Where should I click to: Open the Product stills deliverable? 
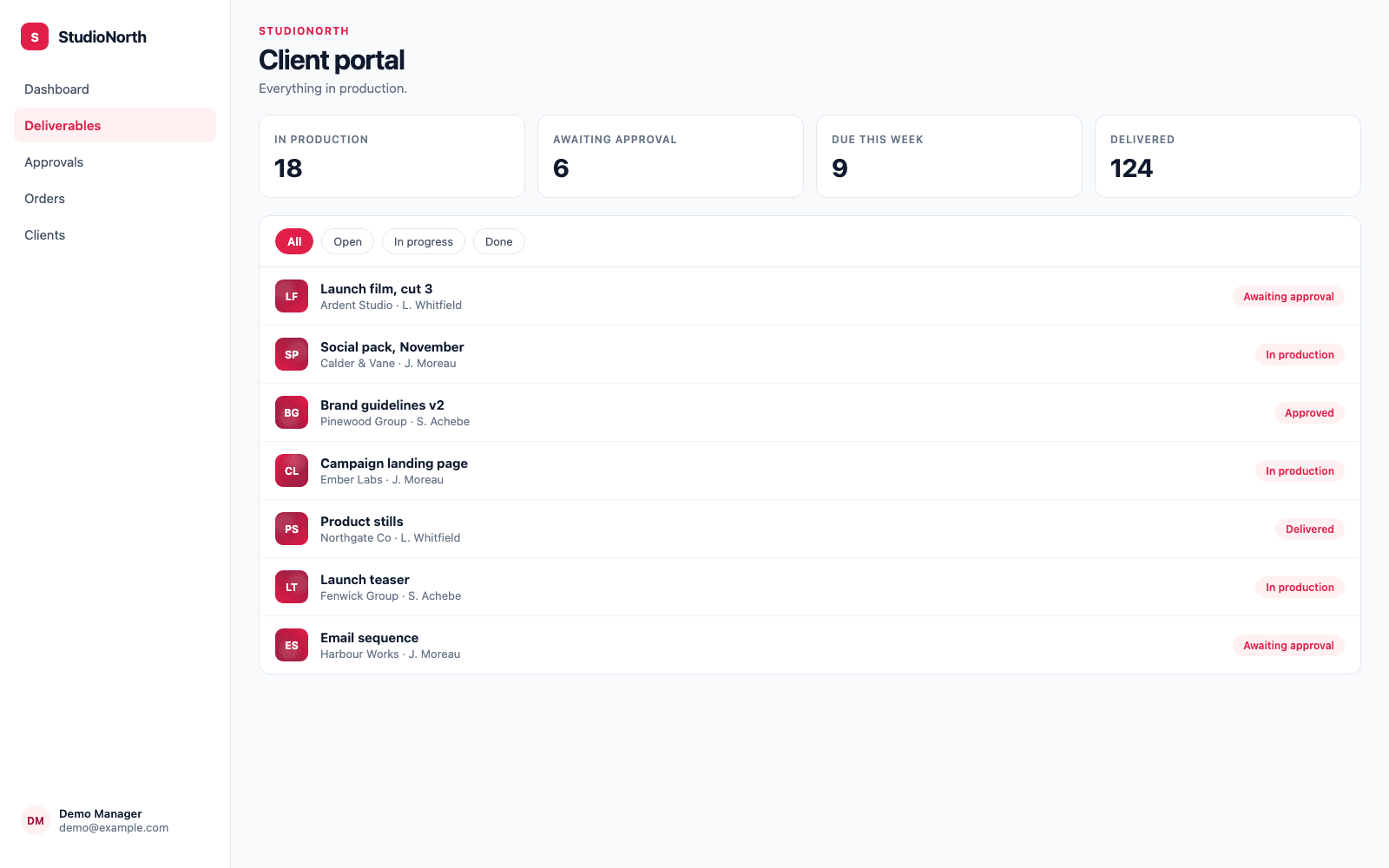tap(810, 529)
